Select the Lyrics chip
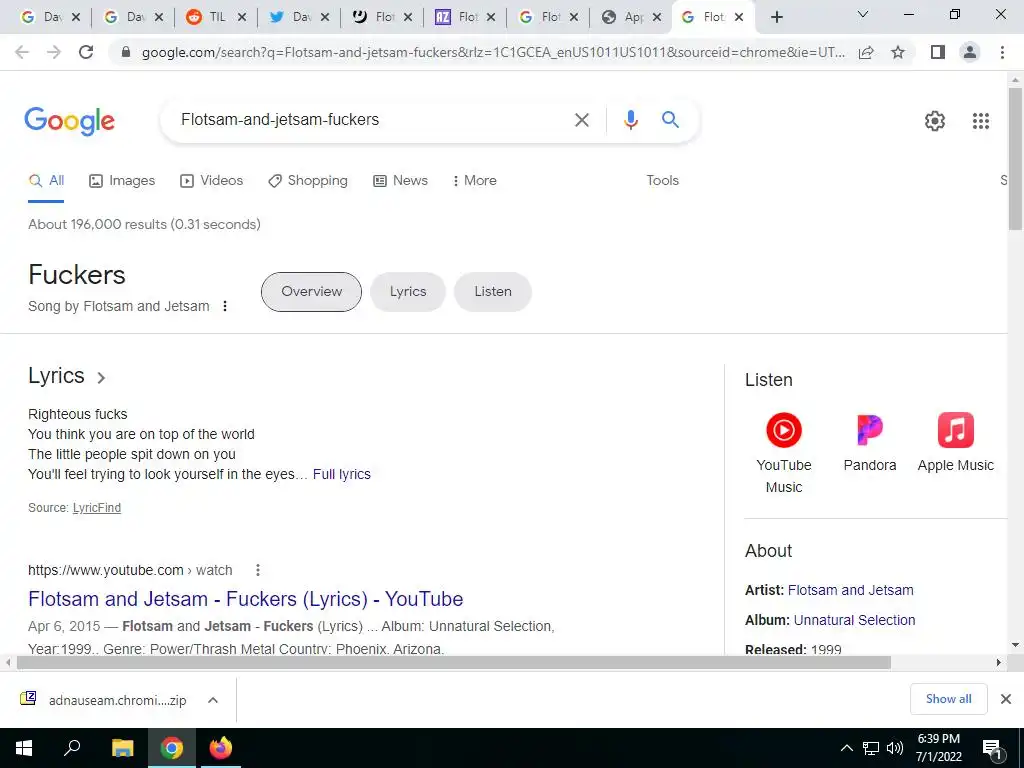This screenshot has height=768, width=1024. pos(408,292)
